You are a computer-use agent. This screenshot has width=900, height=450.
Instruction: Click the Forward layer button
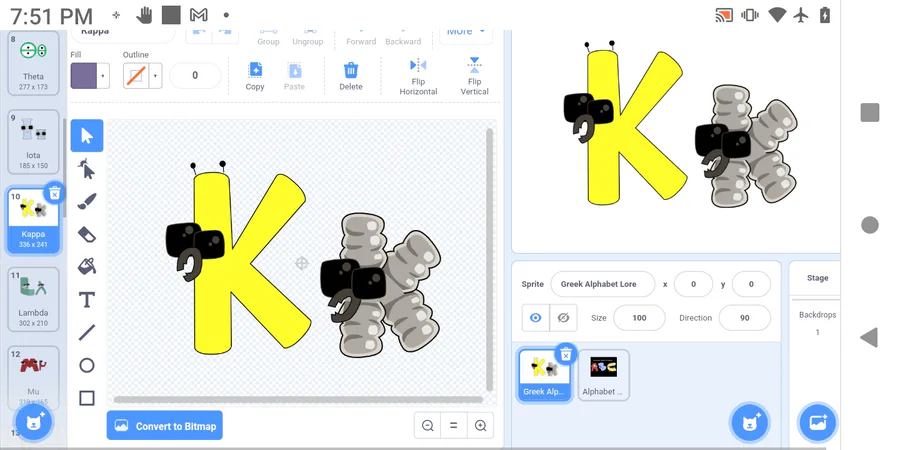(x=361, y=37)
